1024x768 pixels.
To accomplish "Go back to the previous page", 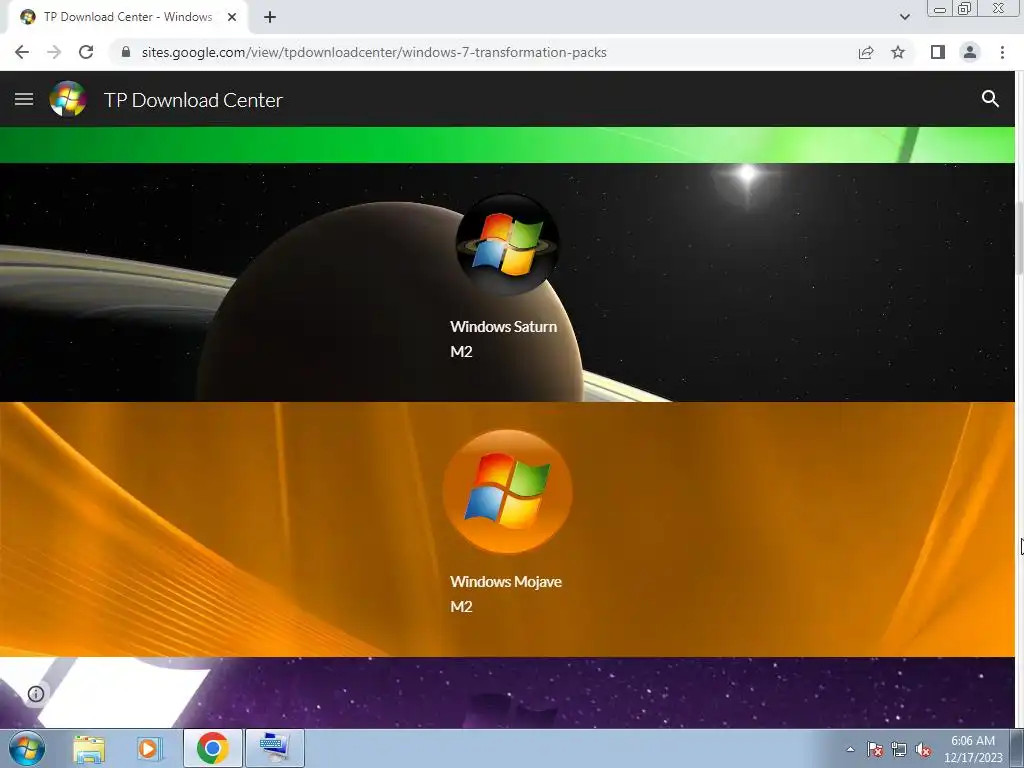I will pos(22,52).
